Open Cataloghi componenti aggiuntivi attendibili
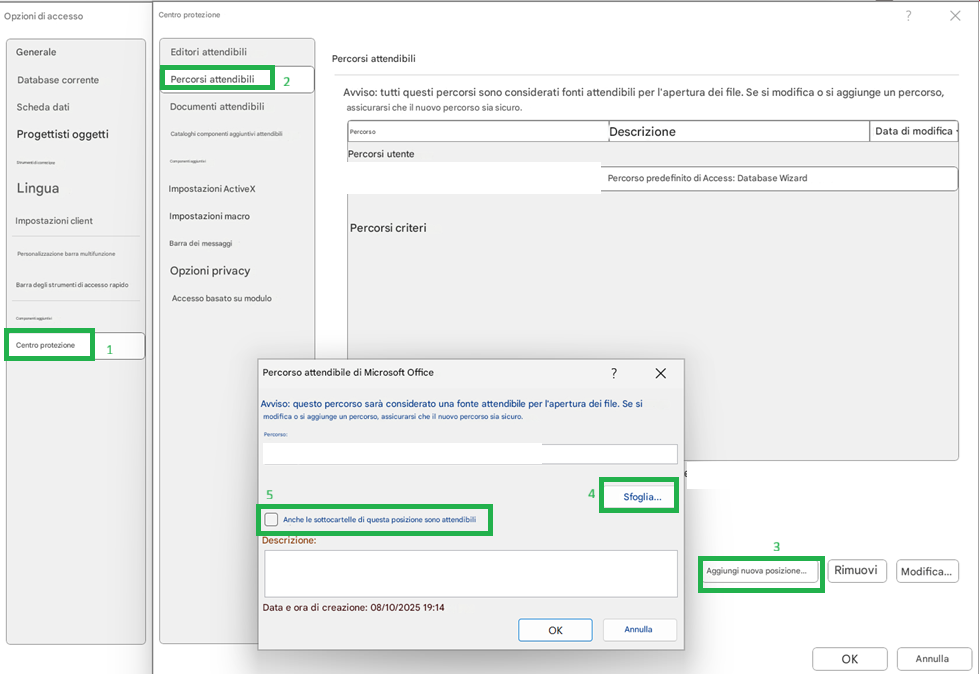Viewport: 980px width, 674px height. click(x=226, y=134)
